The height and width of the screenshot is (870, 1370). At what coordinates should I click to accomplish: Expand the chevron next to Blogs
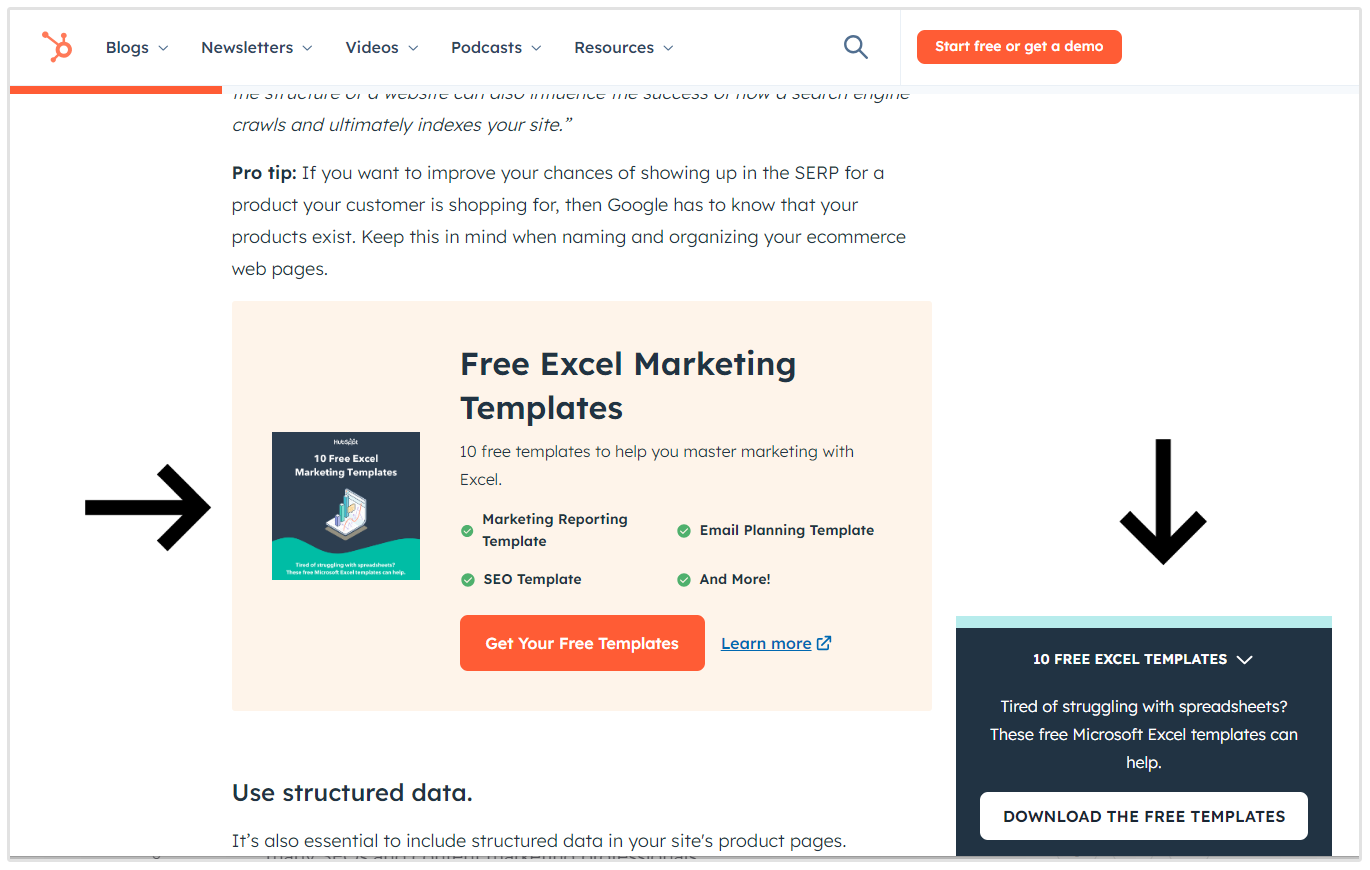coord(163,48)
